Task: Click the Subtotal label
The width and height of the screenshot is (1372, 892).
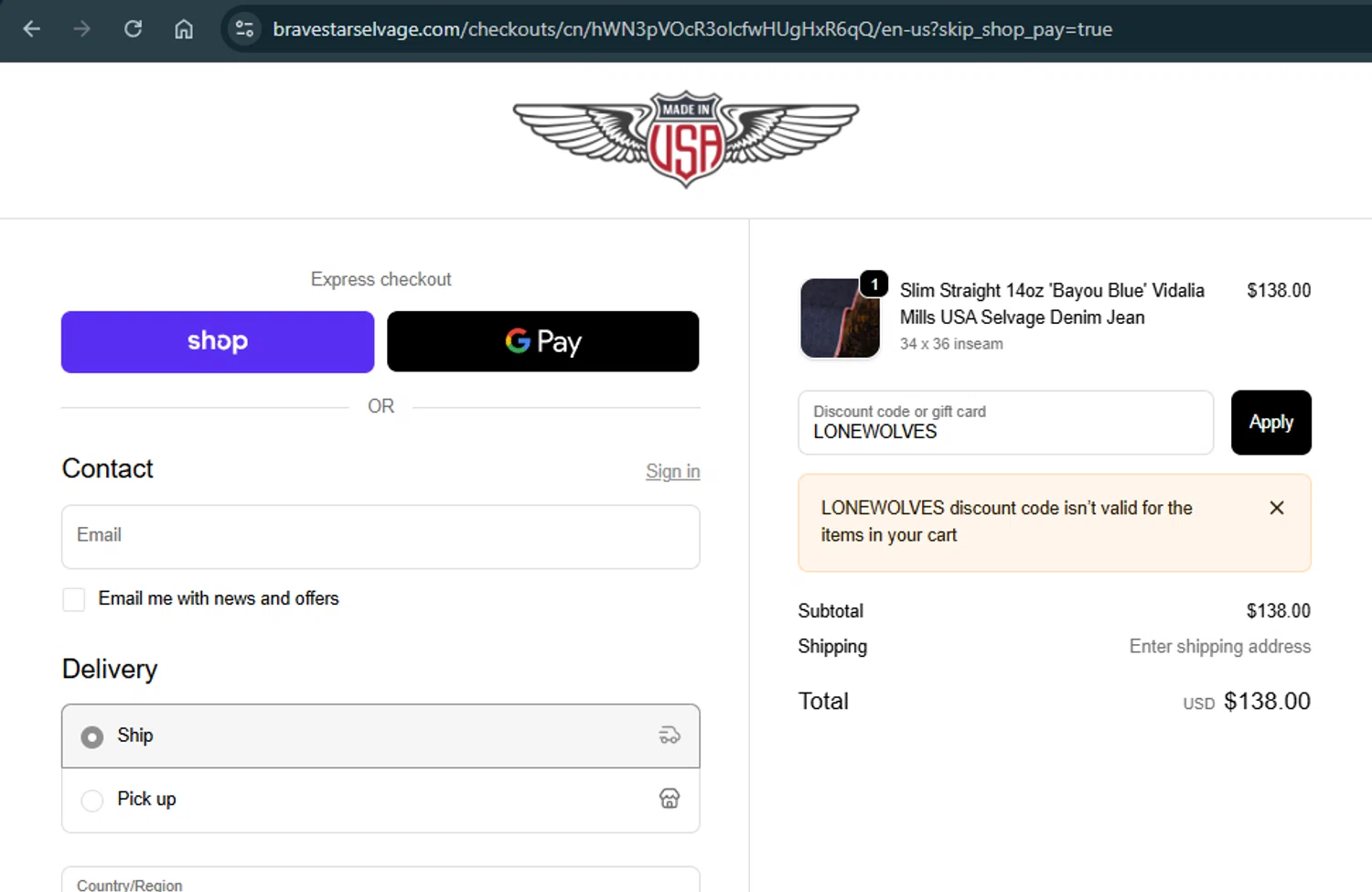Action: (831, 611)
